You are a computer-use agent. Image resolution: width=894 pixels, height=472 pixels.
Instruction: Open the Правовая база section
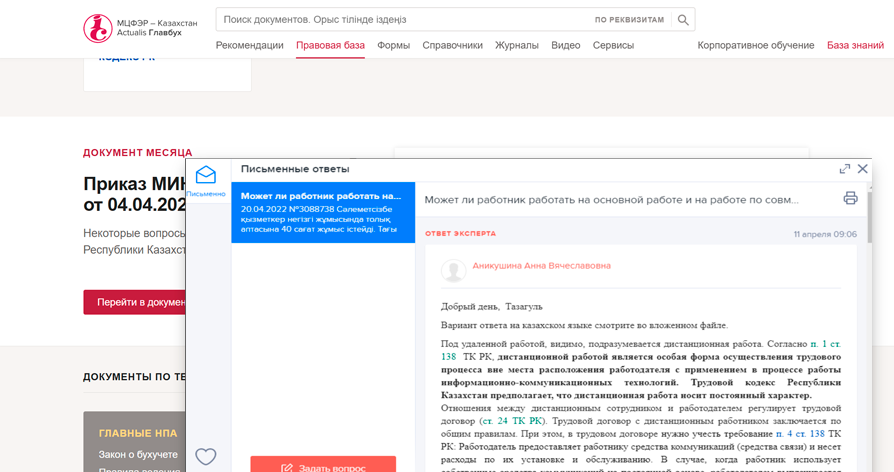[x=330, y=46]
